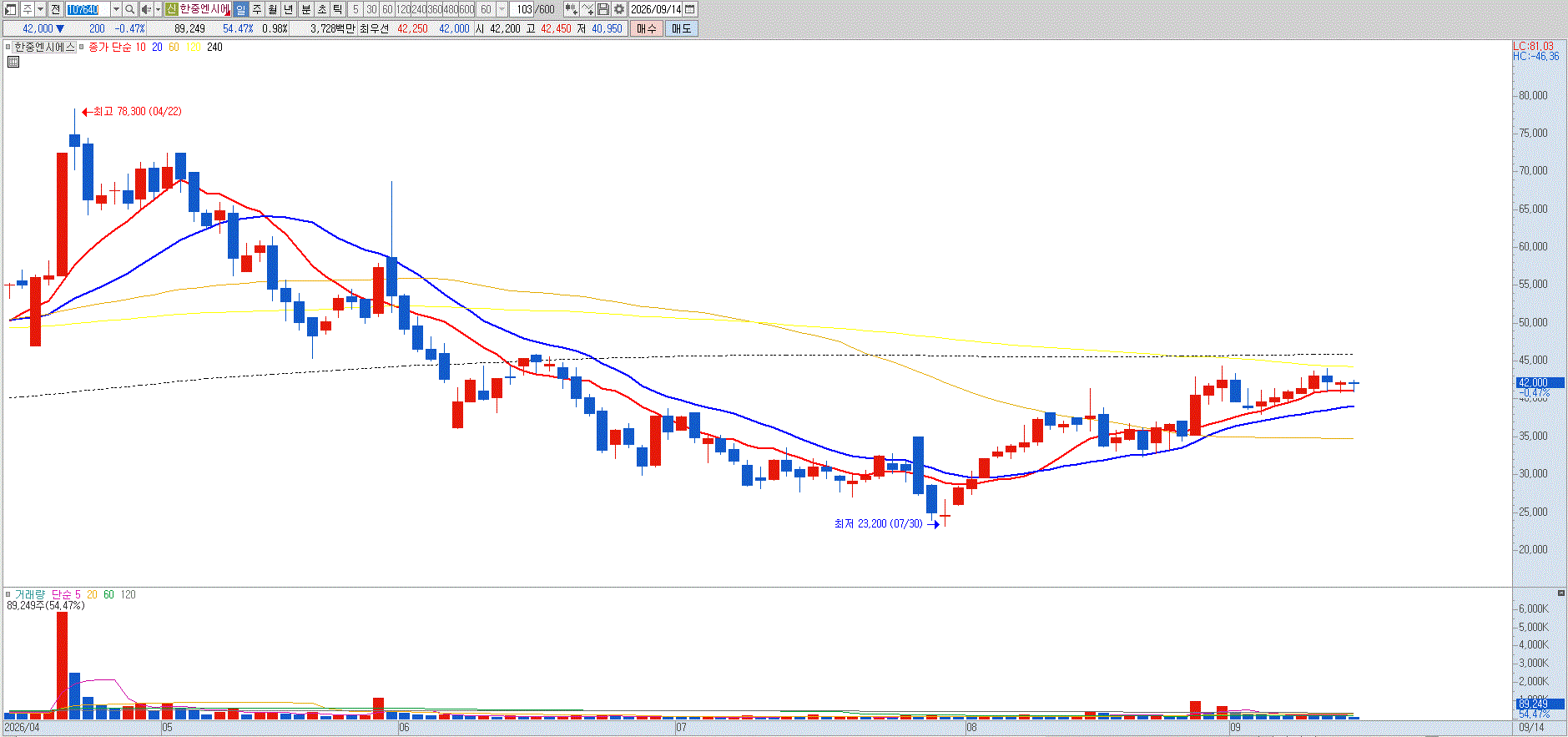Click the 거래량 volume indicator label
Screen dimensions: 1568x737
click(30, 595)
